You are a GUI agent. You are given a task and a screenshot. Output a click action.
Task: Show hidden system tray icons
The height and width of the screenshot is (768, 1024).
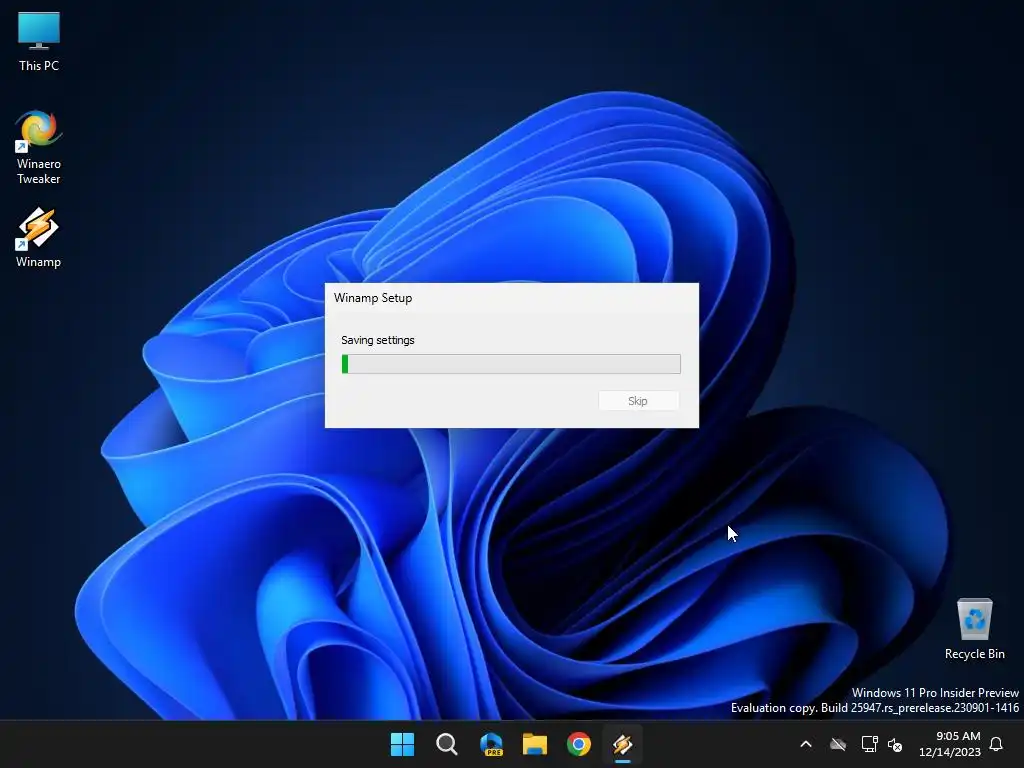click(x=806, y=744)
